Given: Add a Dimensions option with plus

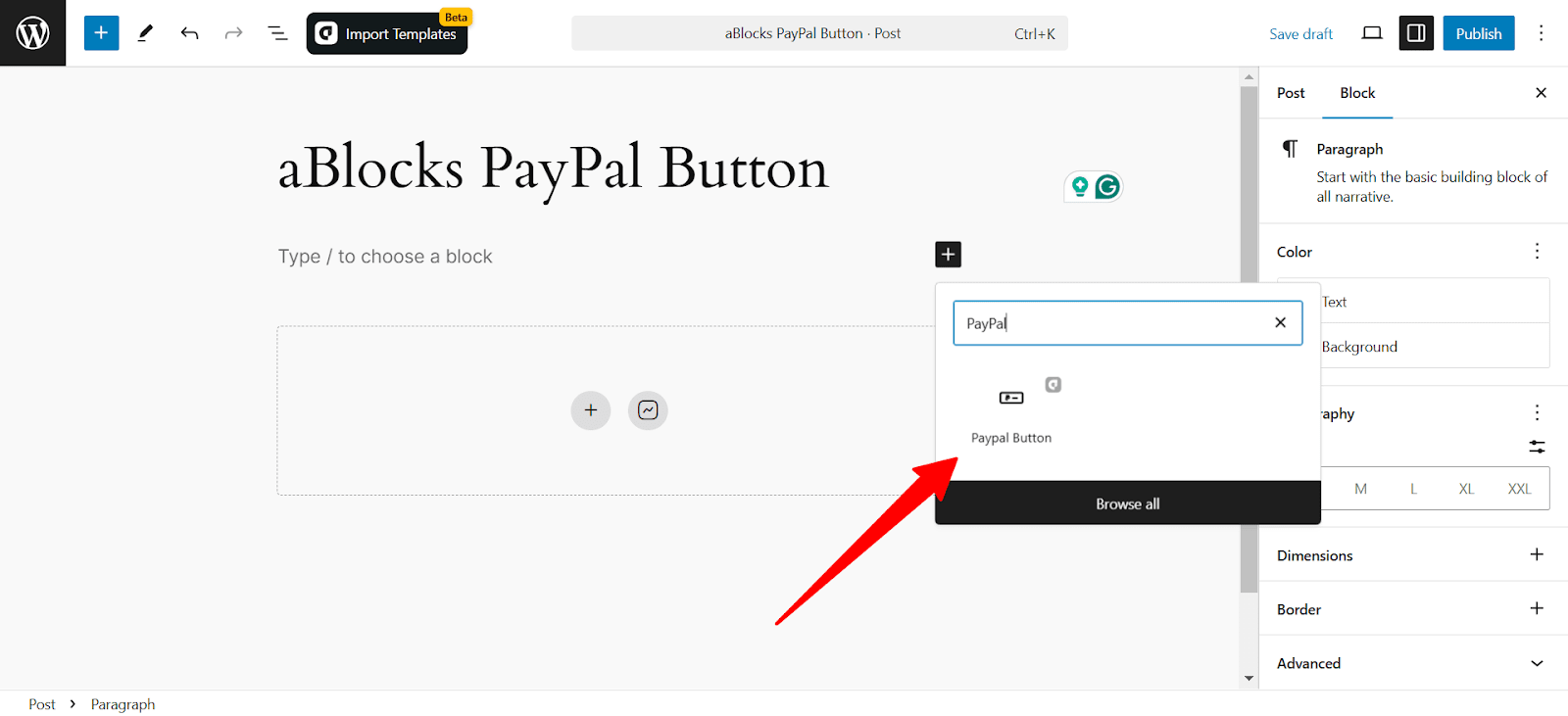Looking at the screenshot, I should click(x=1537, y=554).
